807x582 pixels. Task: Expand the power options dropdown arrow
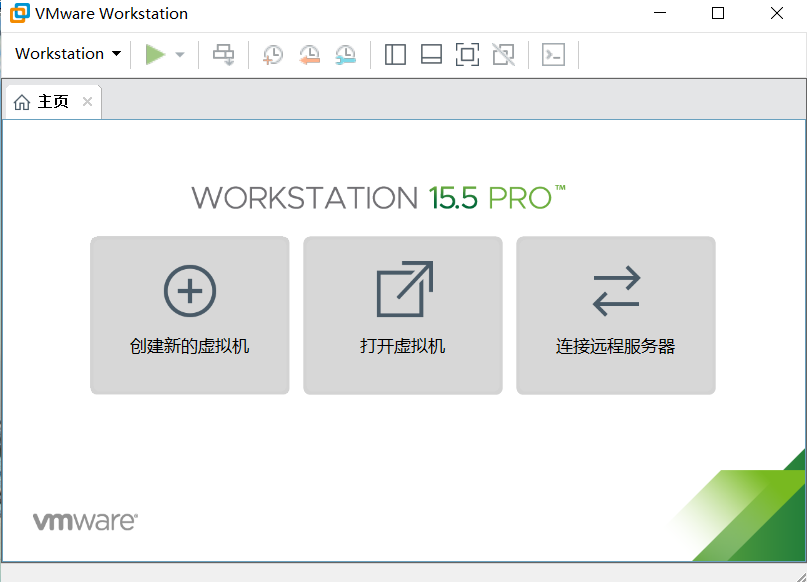[180, 55]
